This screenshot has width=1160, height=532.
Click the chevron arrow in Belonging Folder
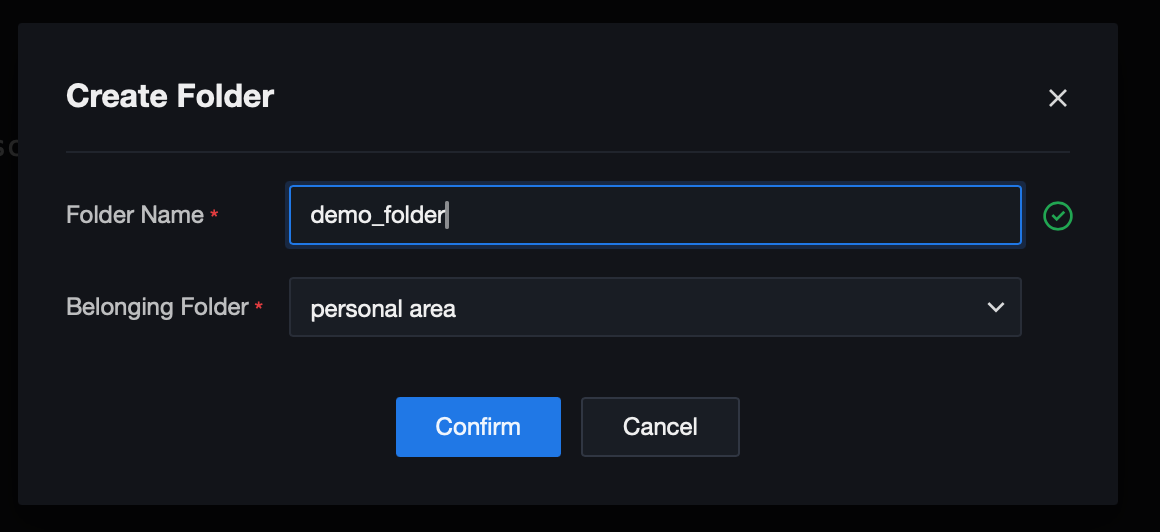click(995, 307)
